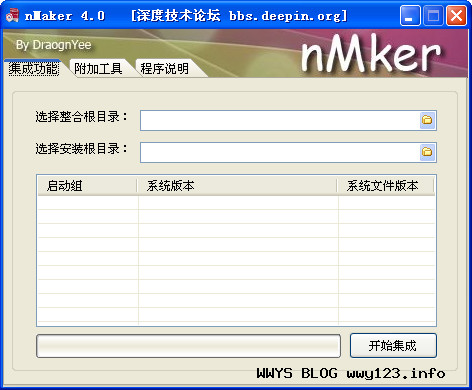Start integration with 开始集成 button
This screenshot has width=472, height=390.
pyautogui.click(x=393, y=346)
